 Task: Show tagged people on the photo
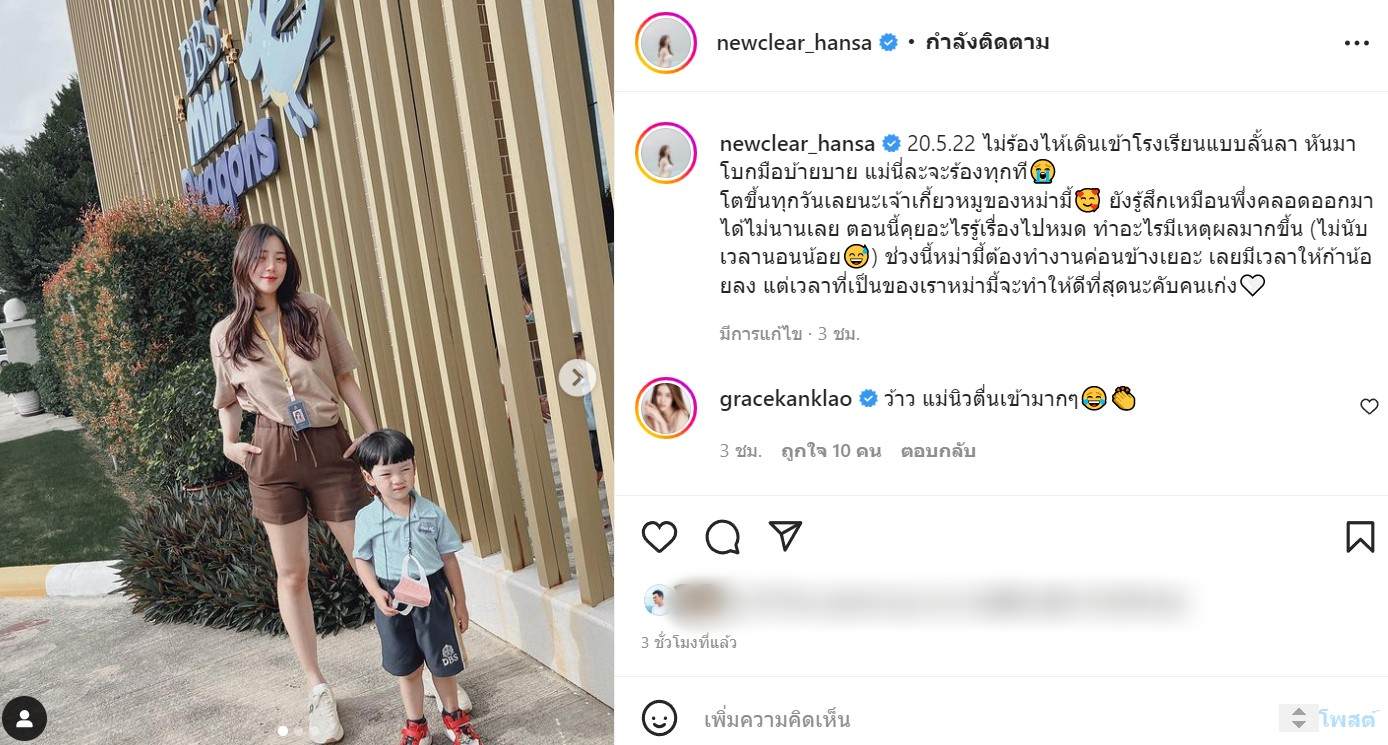point(25,718)
